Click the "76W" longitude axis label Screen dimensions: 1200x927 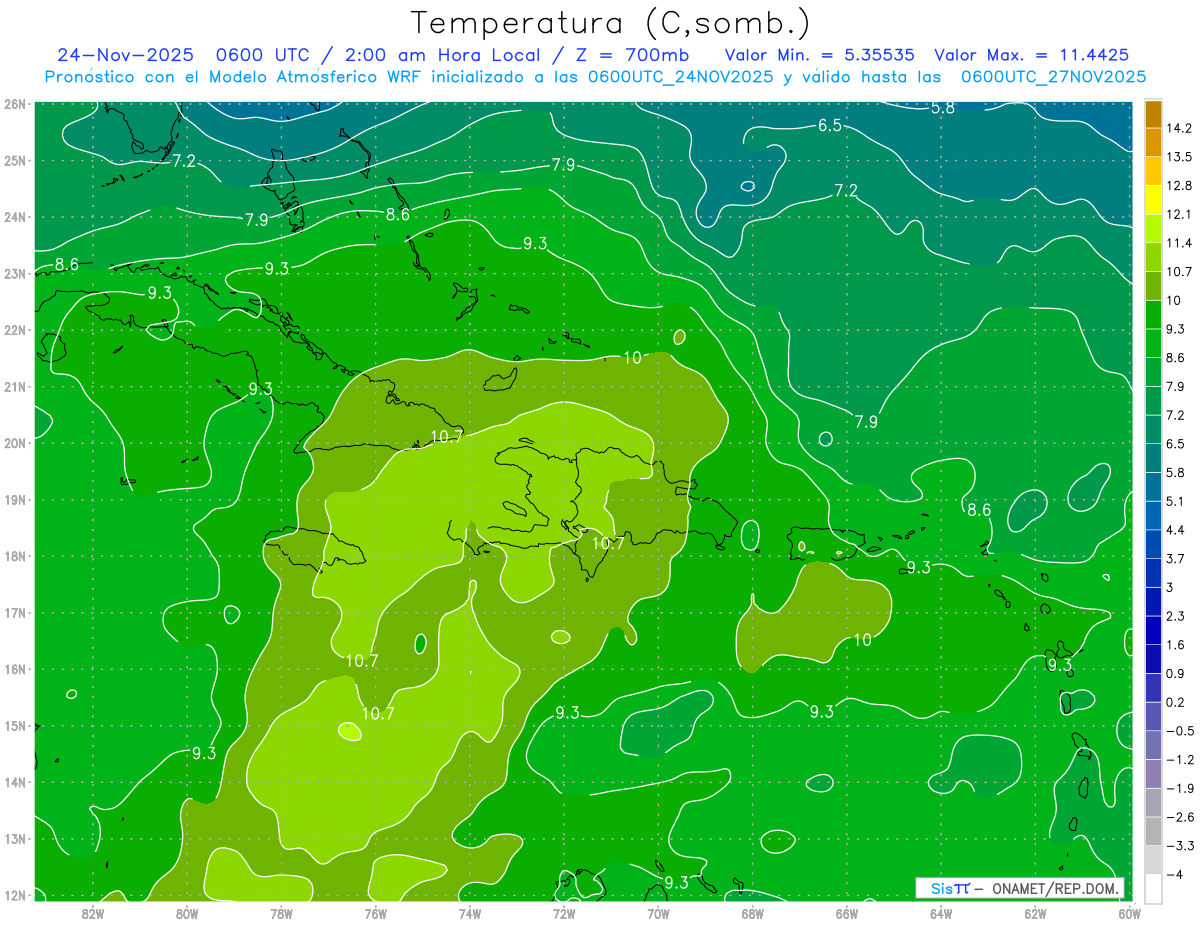[375, 913]
